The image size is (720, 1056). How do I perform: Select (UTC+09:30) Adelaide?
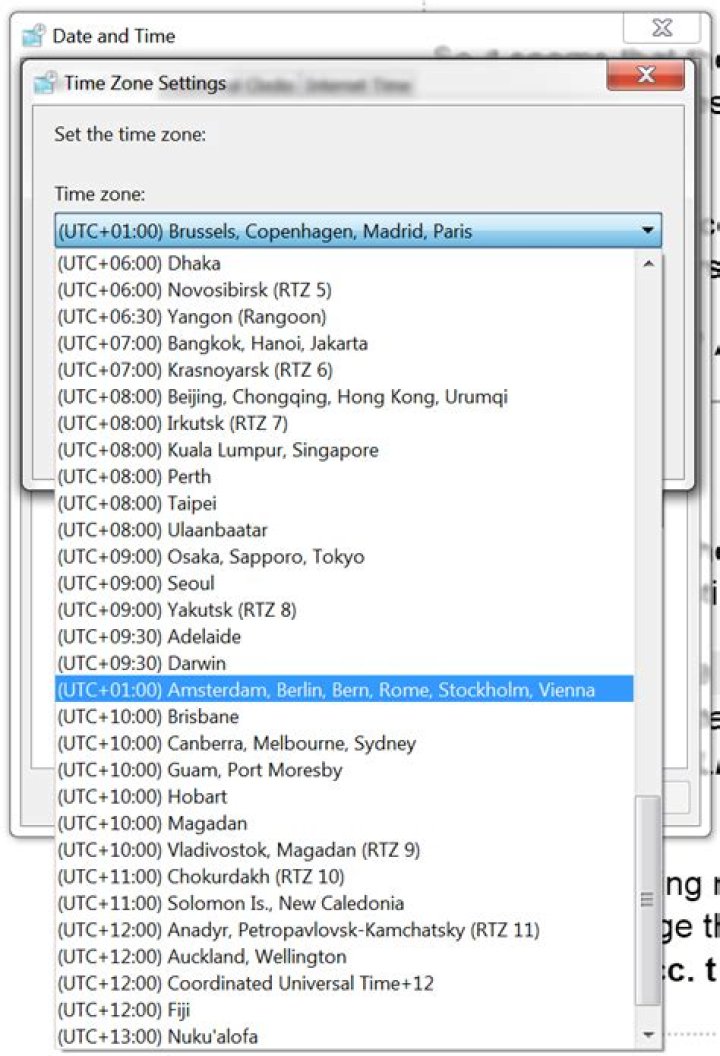[x=344, y=636]
